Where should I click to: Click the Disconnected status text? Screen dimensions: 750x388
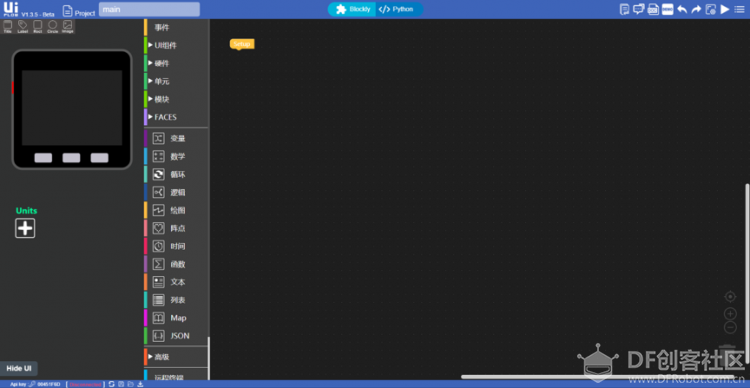point(85,384)
